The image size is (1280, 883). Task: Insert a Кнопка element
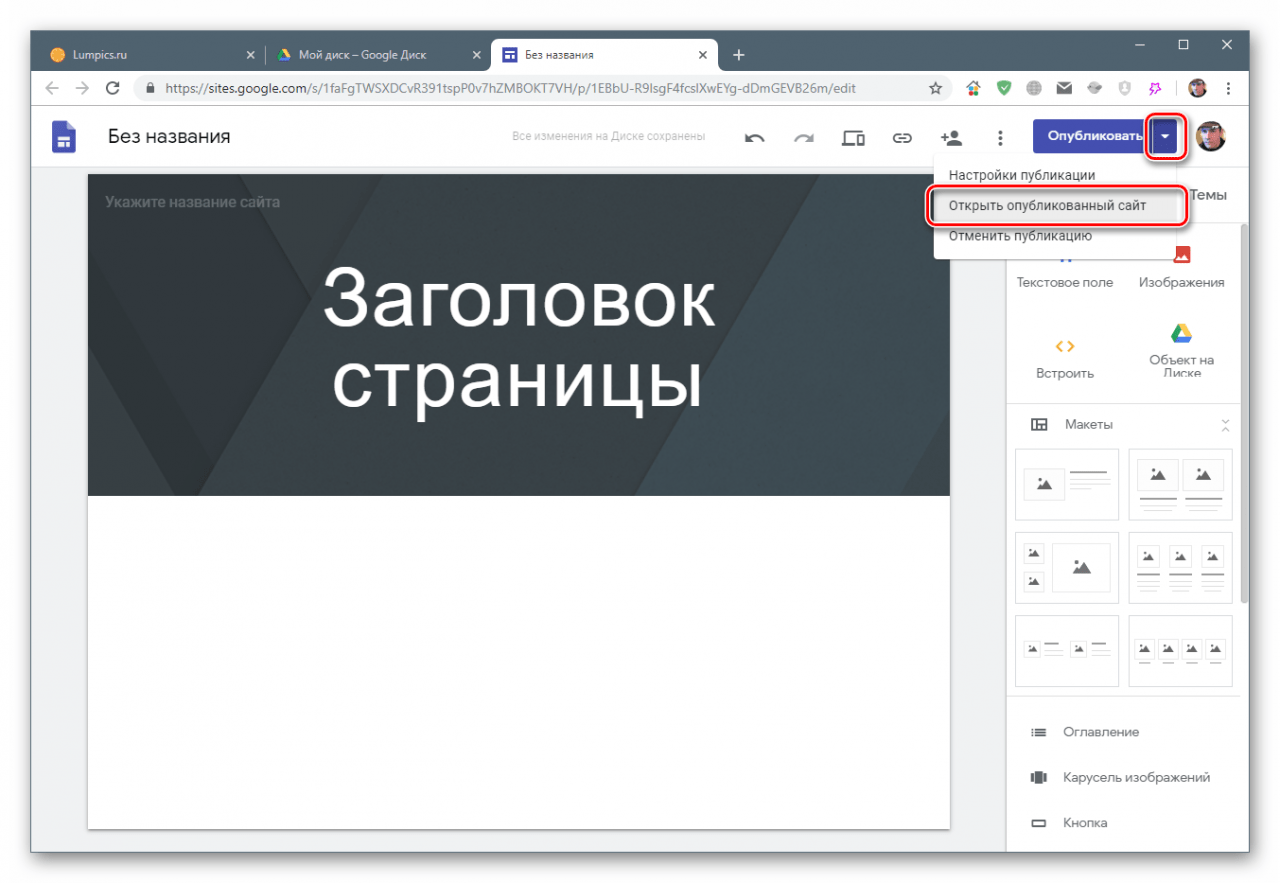pos(1069,823)
